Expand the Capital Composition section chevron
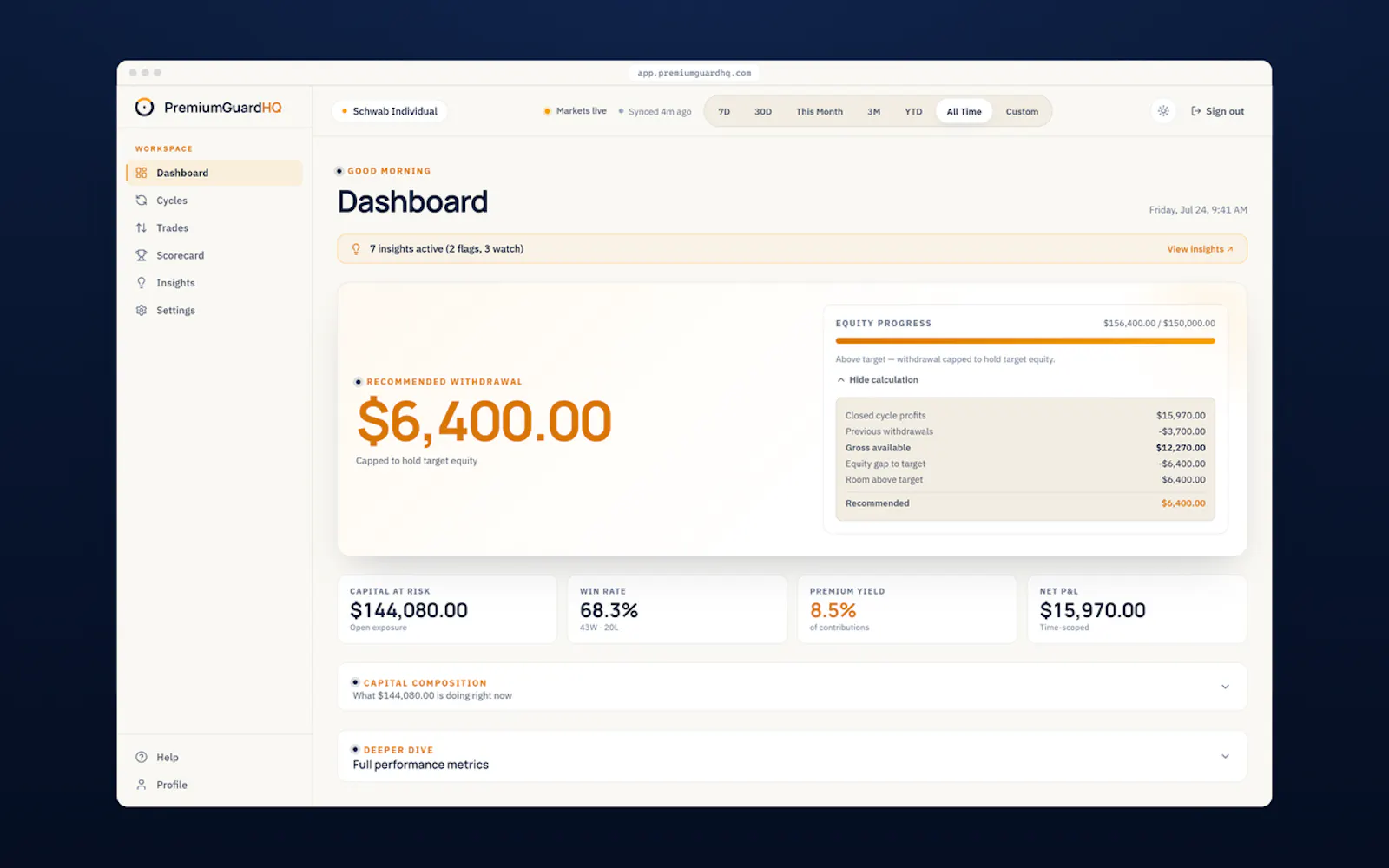 tap(1225, 687)
